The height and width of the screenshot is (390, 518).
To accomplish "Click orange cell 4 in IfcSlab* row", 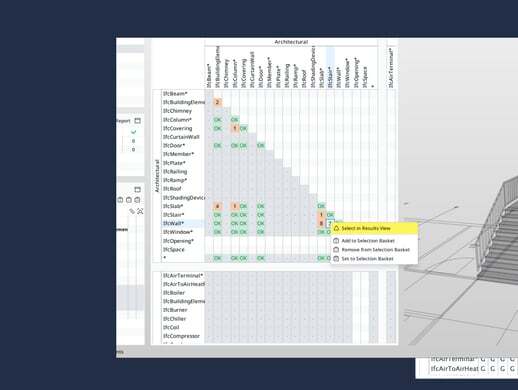I will pyautogui.click(x=217, y=206).
